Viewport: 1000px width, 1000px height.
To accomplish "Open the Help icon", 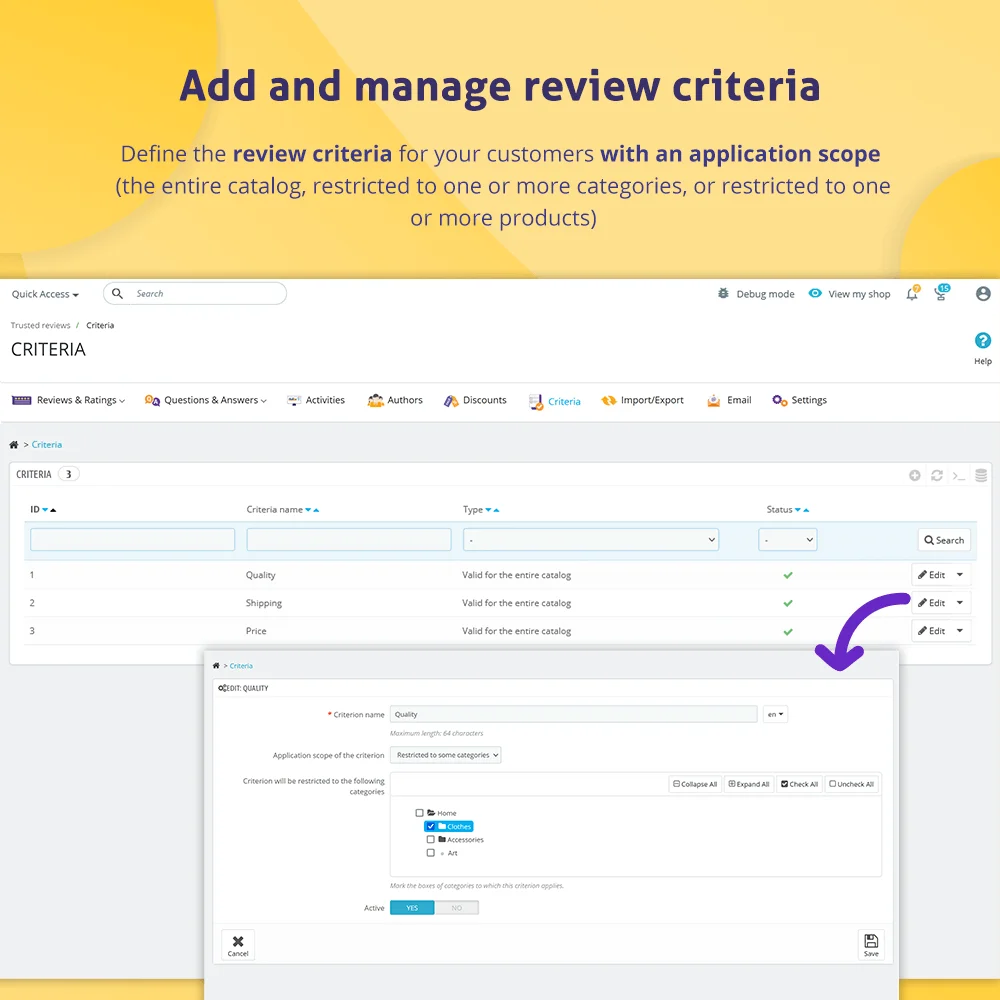I will click(x=982, y=341).
